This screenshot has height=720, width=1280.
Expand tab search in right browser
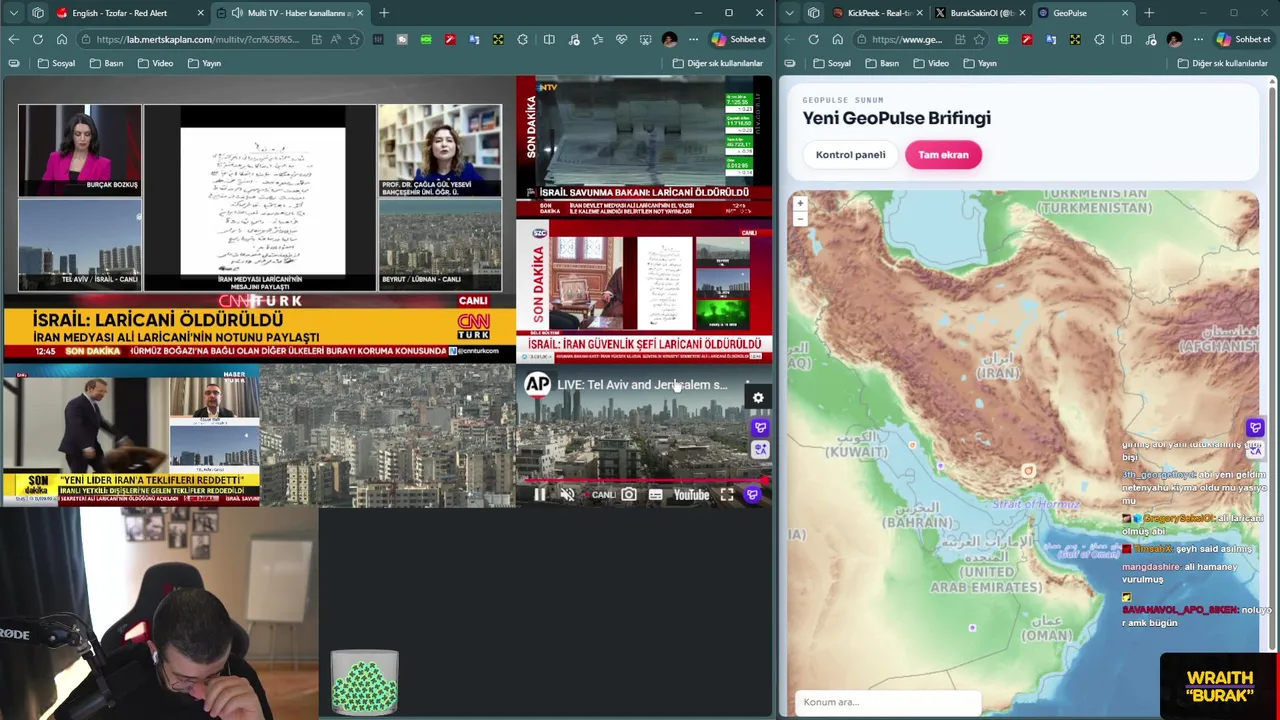click(790, 13)
